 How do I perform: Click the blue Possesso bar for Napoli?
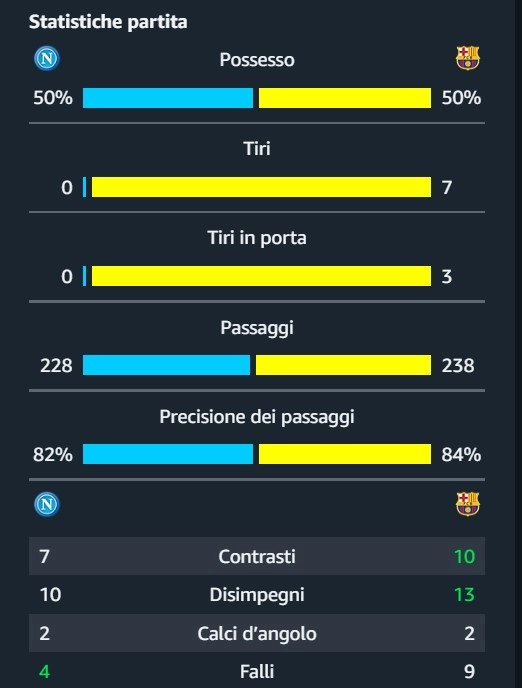[168, 98]
